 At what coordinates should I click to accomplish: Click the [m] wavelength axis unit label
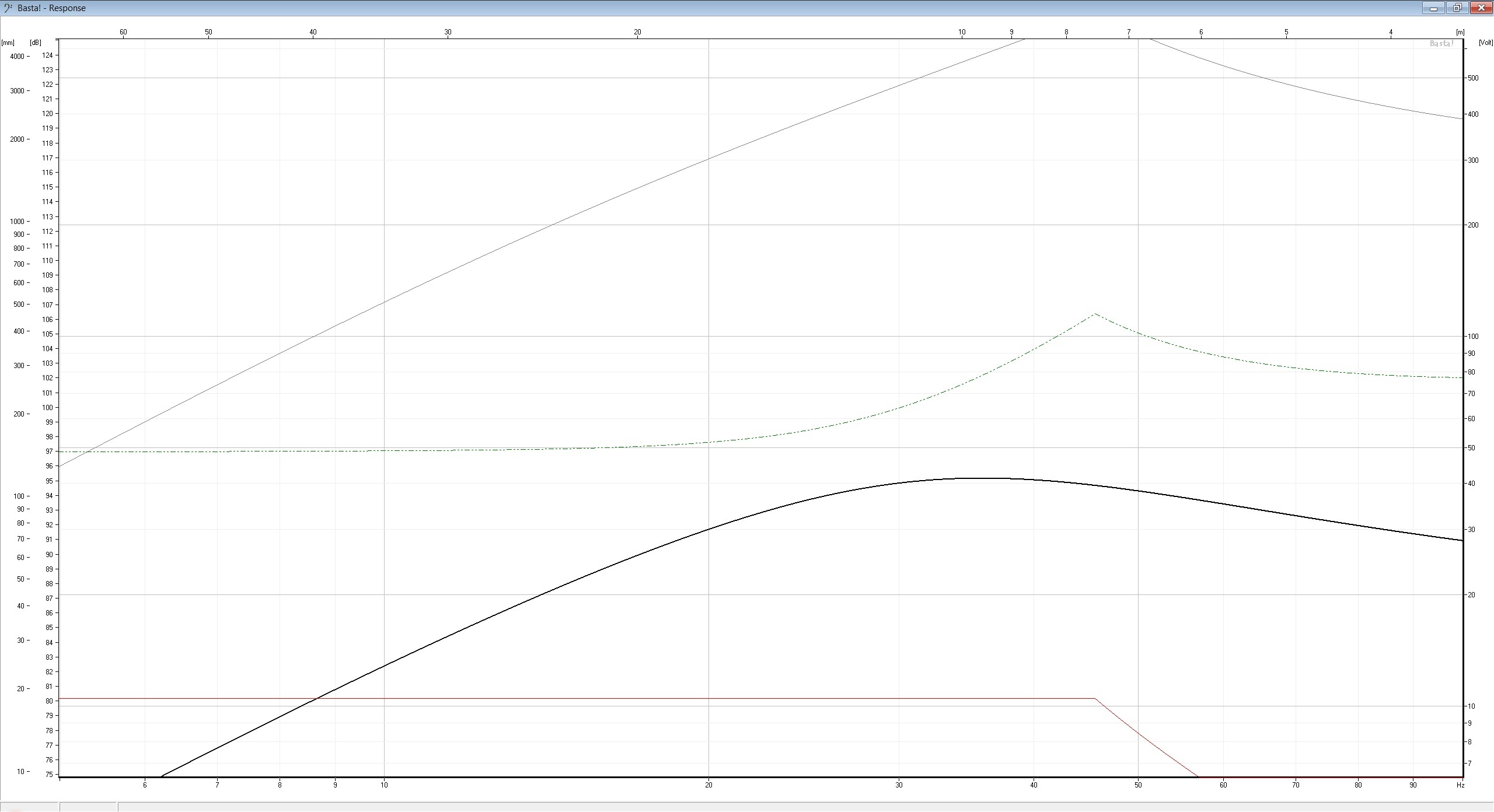pos(1460,33)
